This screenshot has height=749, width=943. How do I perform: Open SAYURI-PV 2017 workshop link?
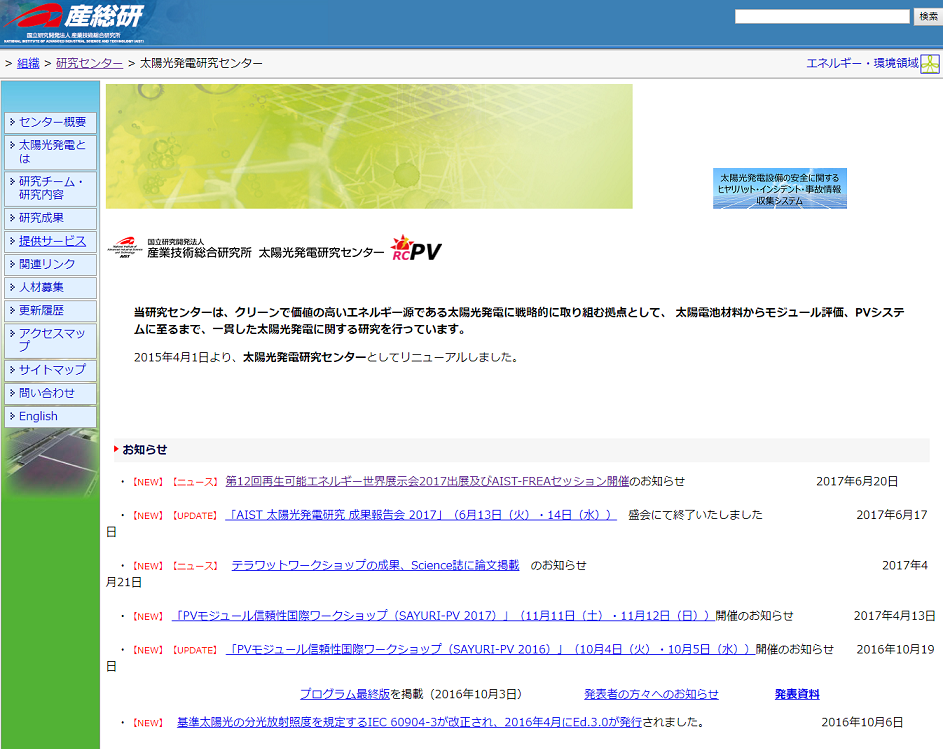[x=443, y=616]
